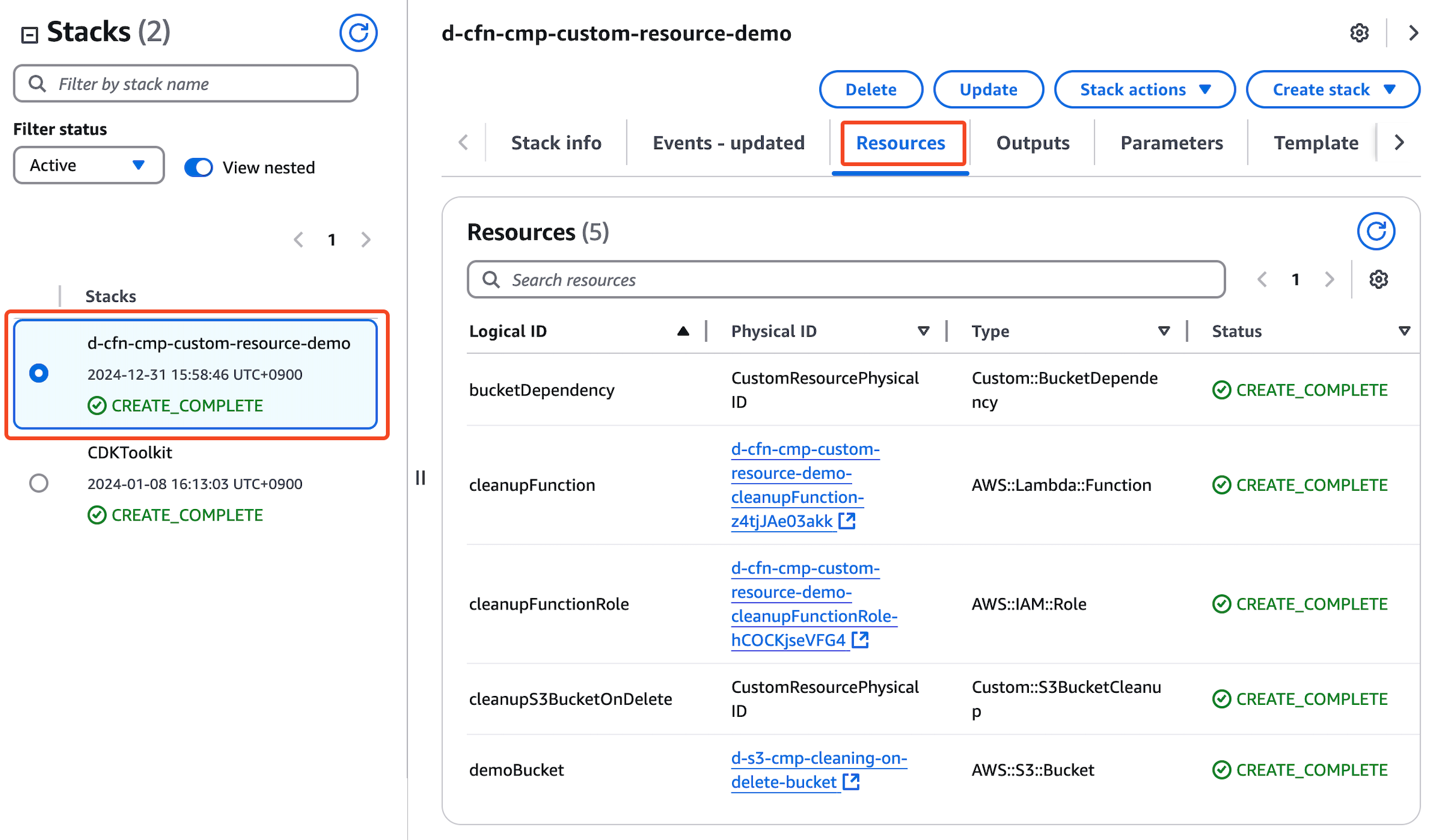
Task: Open stack detail settings gear
Action: [1359, 33]
